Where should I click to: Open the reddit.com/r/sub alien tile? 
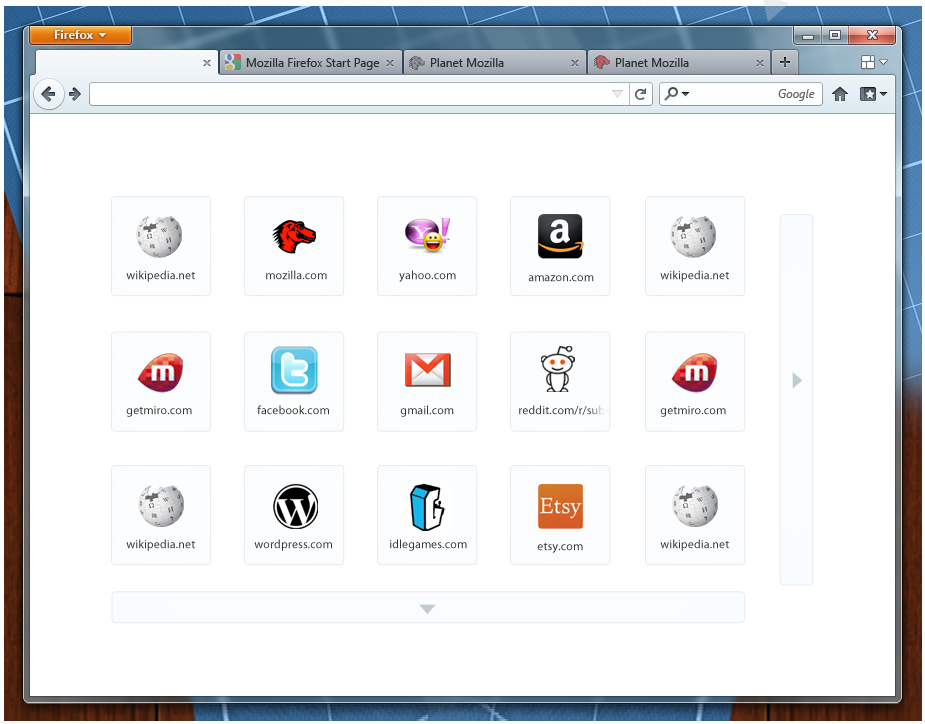(560, 381)
